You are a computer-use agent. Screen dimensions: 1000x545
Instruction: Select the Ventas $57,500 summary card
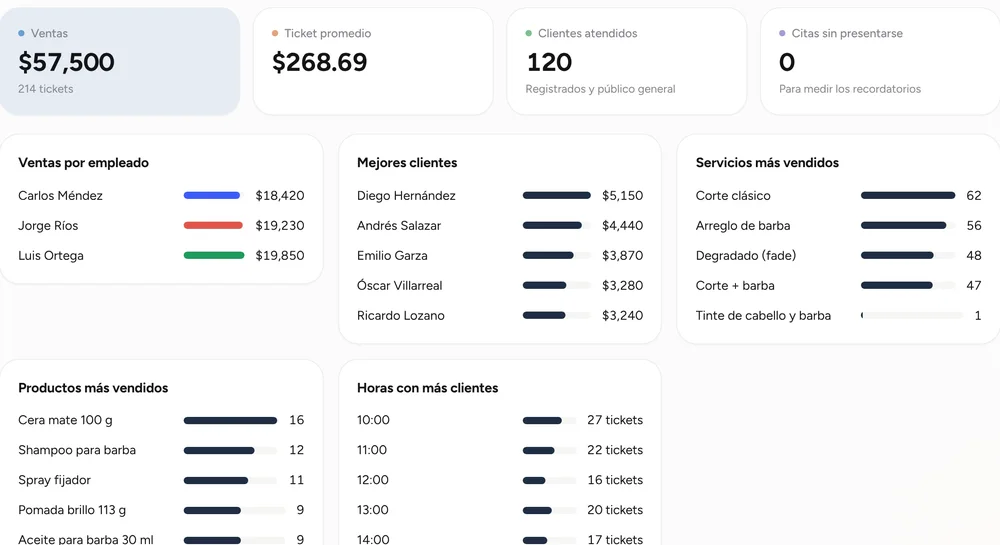tap(119, 61)
